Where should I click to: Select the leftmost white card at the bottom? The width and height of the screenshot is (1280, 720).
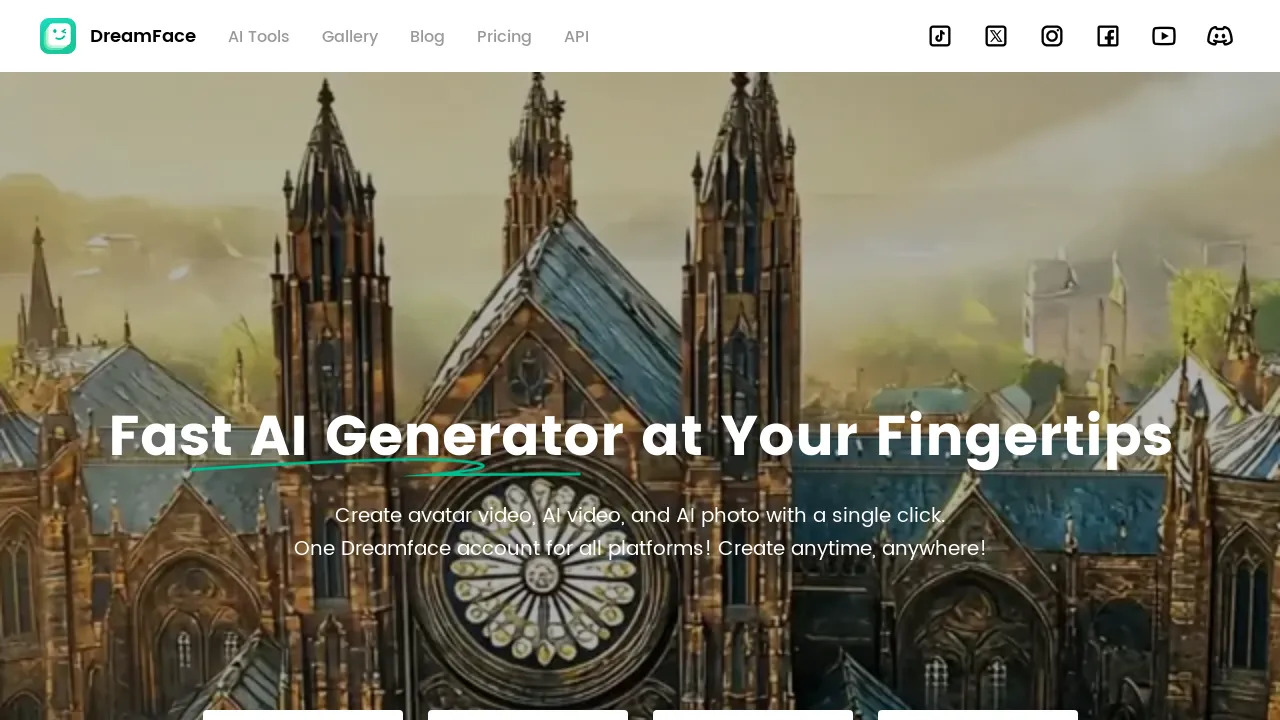click(x=303, y=715)
